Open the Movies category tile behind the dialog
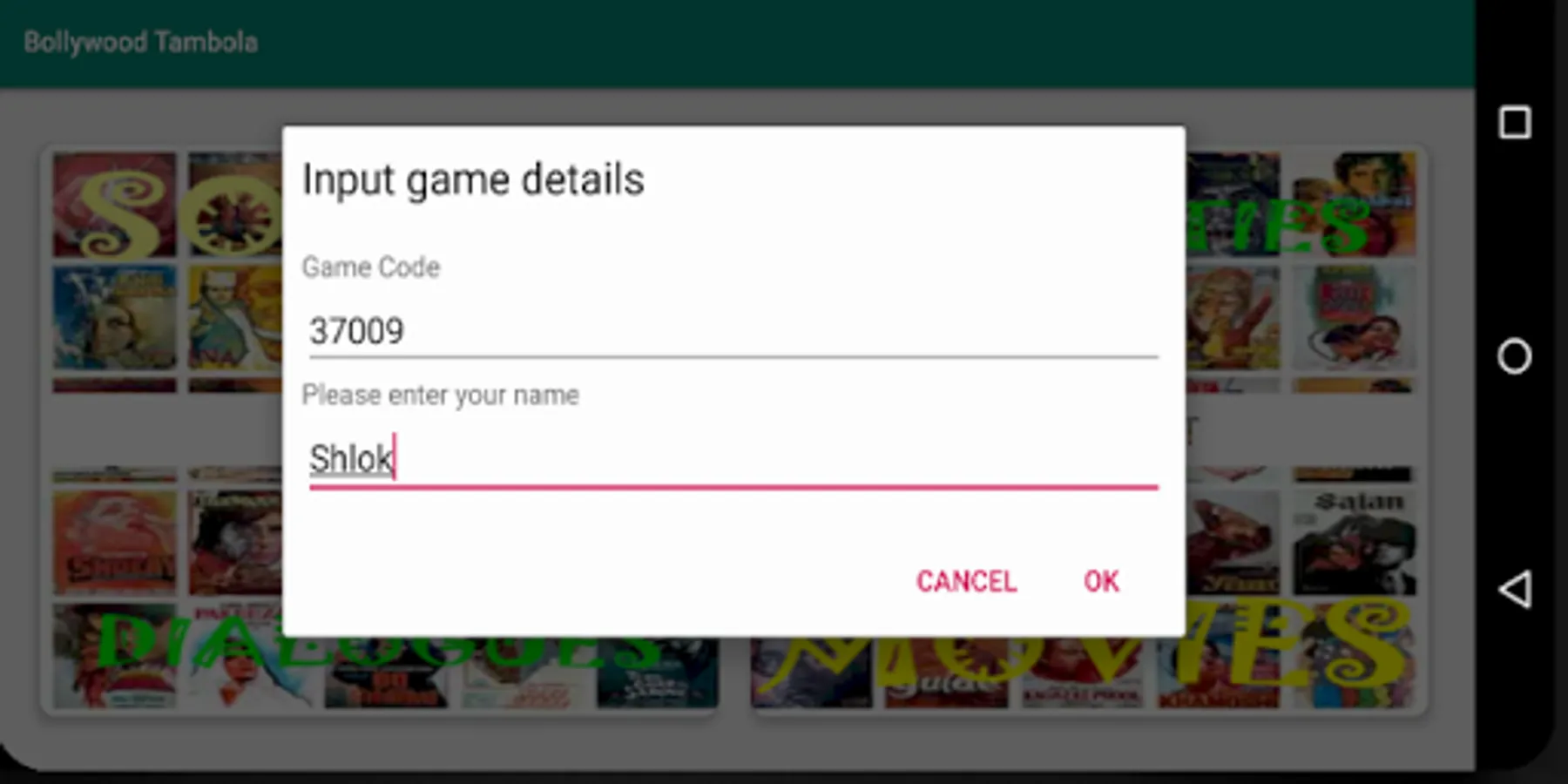 pyautogui.click(x=1089, y=591)
